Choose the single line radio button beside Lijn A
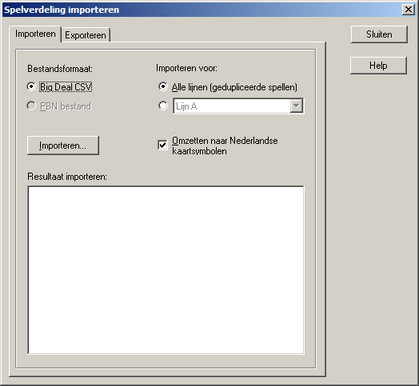 tap(163, 106)
